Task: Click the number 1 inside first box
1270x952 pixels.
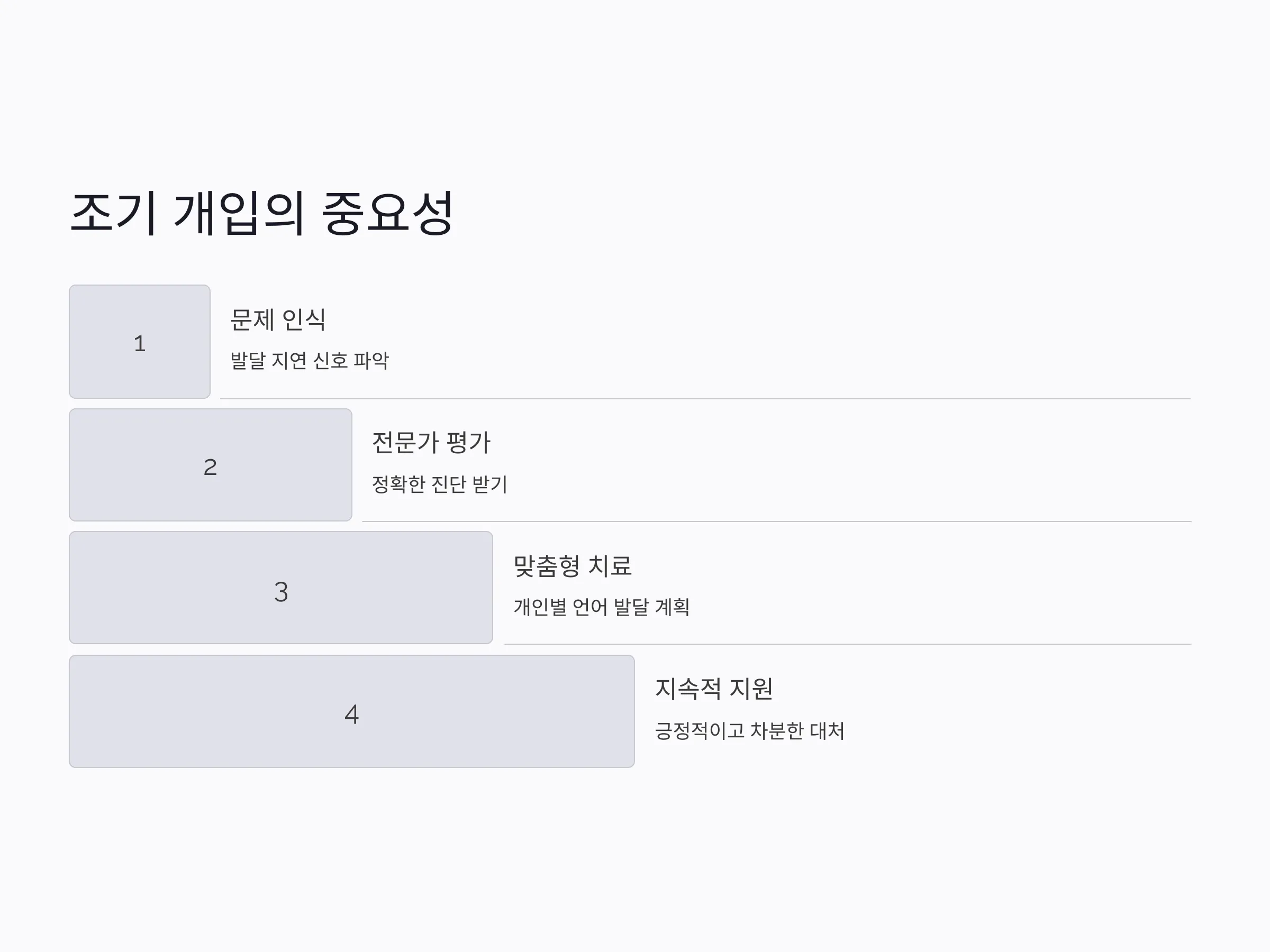Action: tap(140, 344)
